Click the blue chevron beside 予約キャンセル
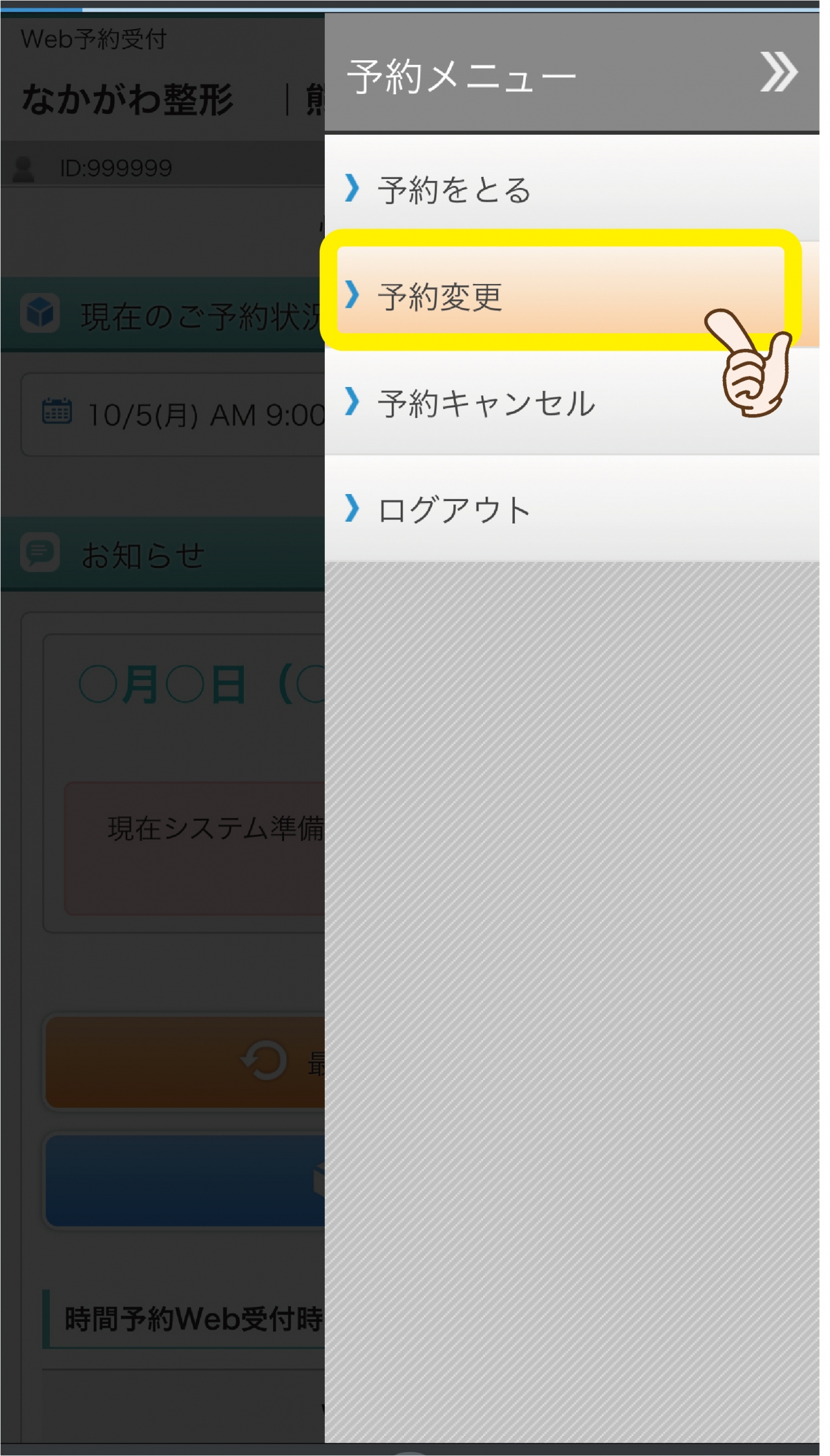Viewport: 830px width, 1456px height. [x=352, y=401]
